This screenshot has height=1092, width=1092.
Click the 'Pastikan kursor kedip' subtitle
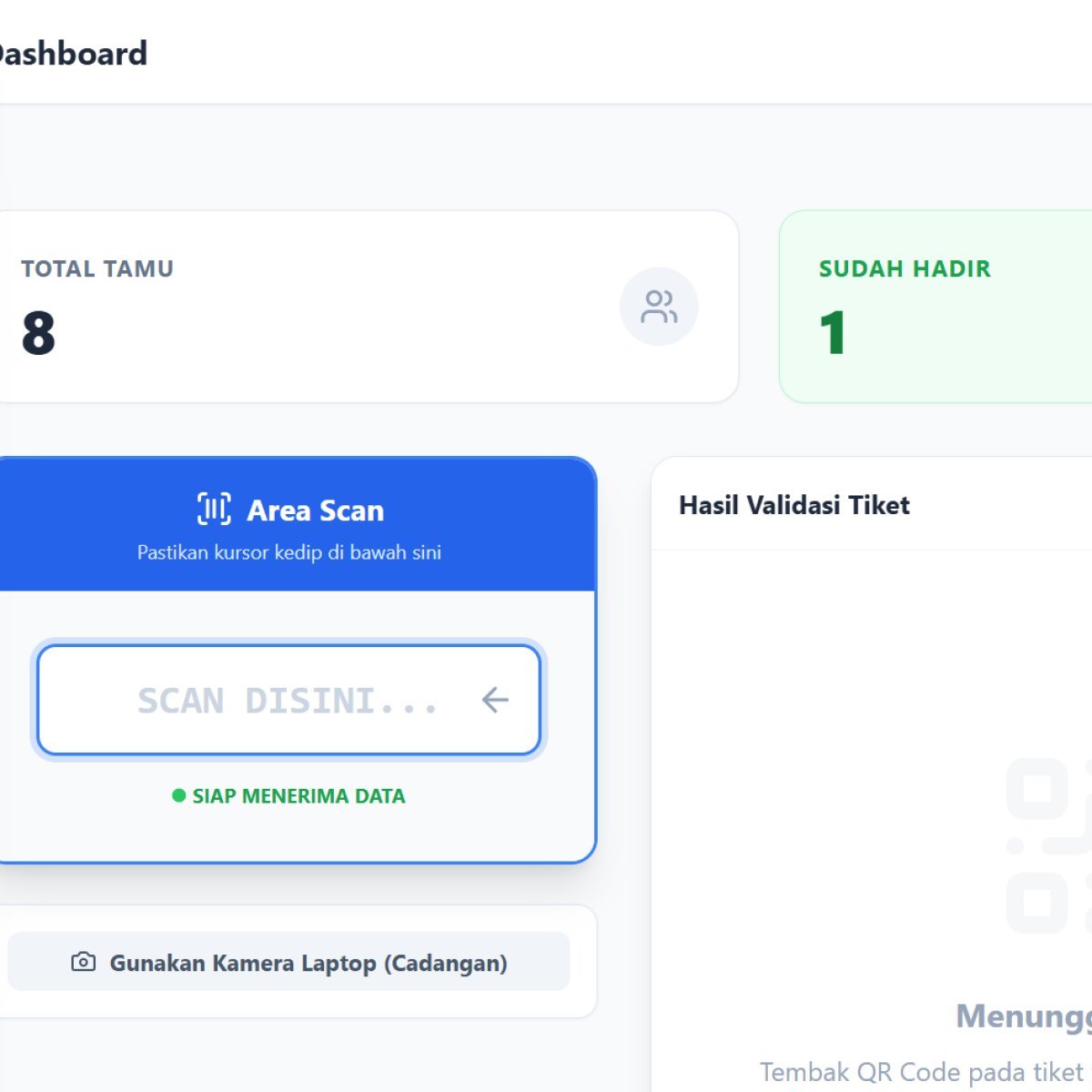coord(289,552)
